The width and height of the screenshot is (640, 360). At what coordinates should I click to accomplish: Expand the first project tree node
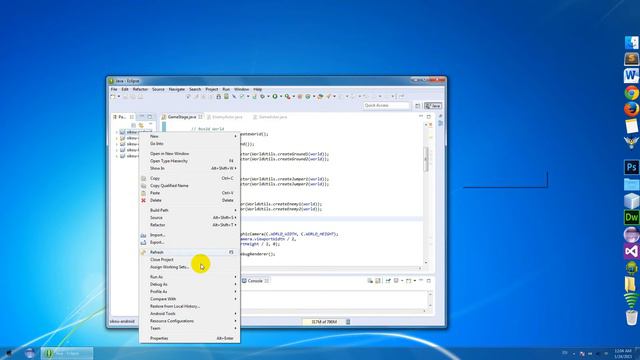pos(117,132)
